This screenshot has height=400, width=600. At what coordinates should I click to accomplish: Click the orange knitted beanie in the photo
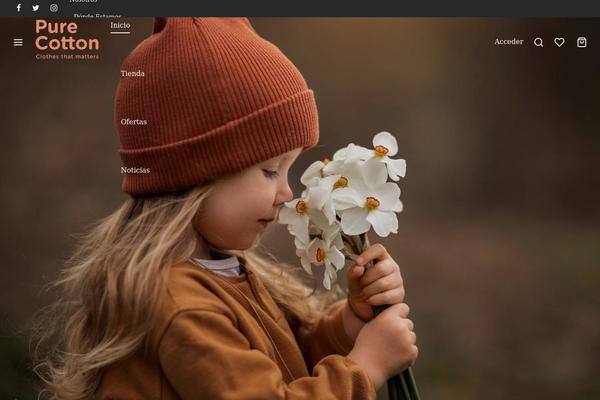click(215, 110)
